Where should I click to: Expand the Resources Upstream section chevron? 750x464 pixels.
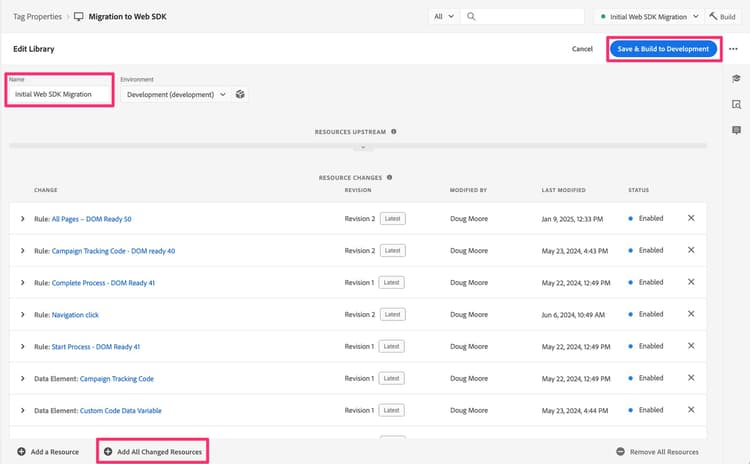[x=363, y=147]
